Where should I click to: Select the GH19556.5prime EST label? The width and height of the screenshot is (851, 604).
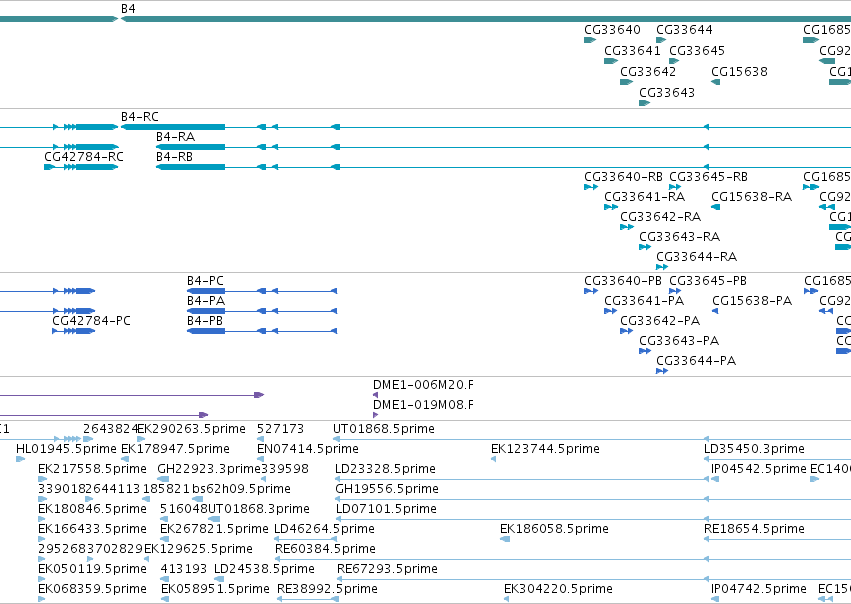click(x=387, y=489)
